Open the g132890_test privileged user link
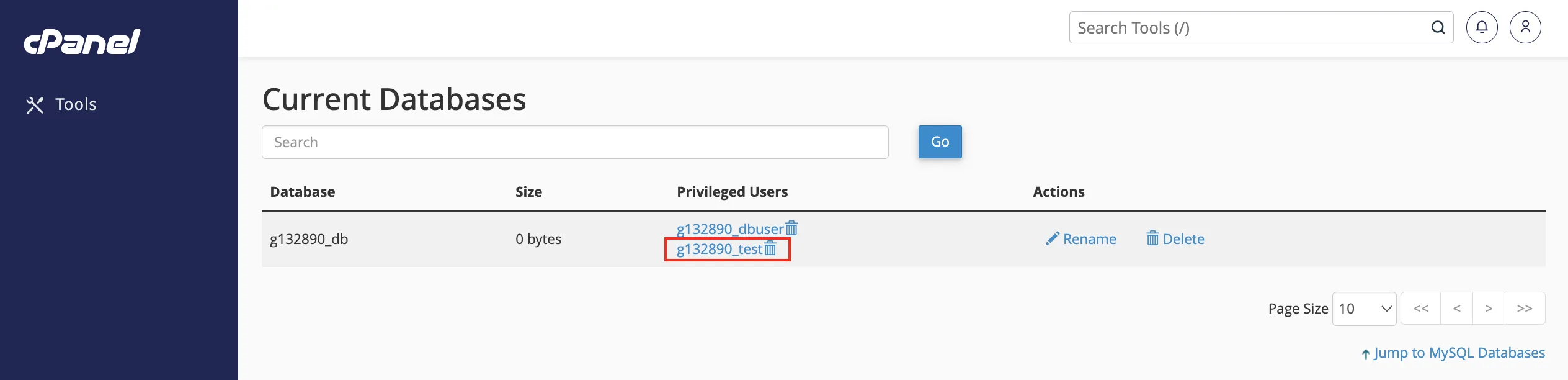The image size is (1568, 380). click(x=719, y=249)
